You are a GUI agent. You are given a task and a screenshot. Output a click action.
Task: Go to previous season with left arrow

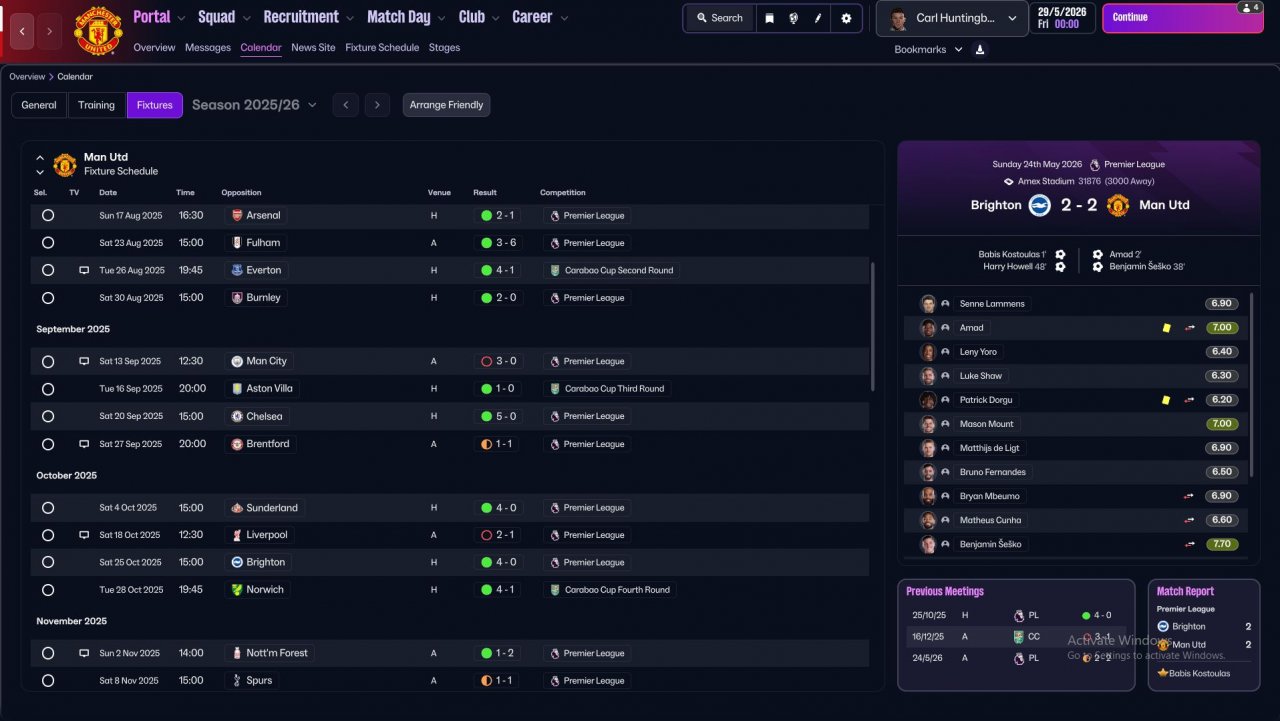[x=345, y=105]
